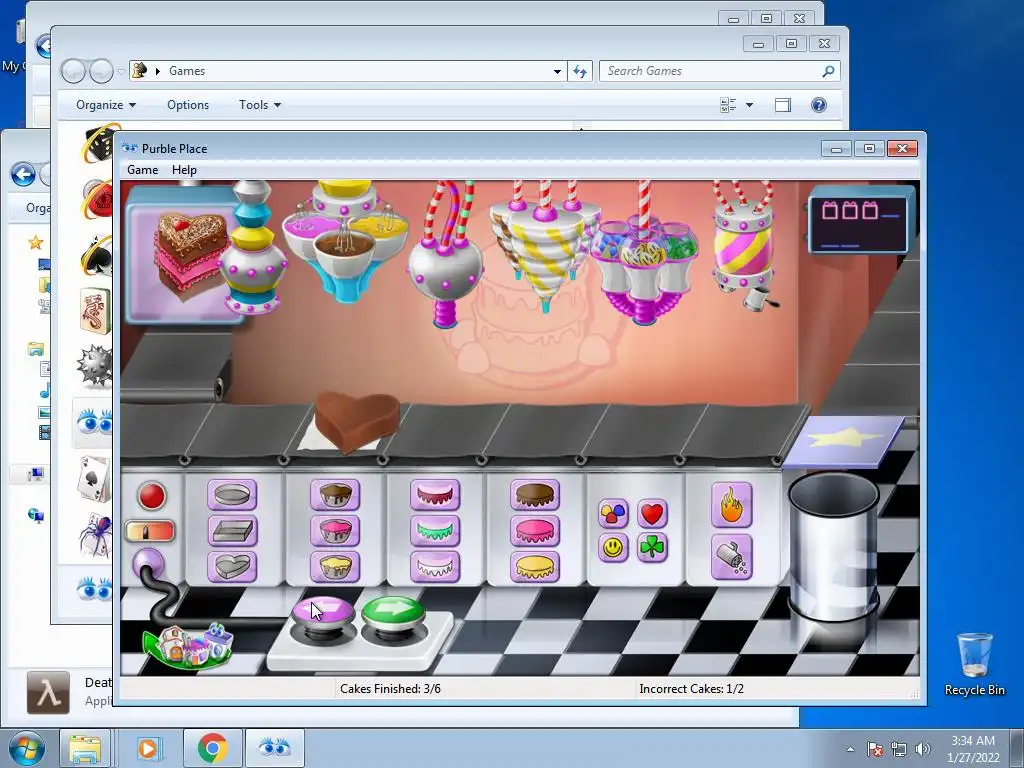Select the round cake pan button

click(232, 495)
